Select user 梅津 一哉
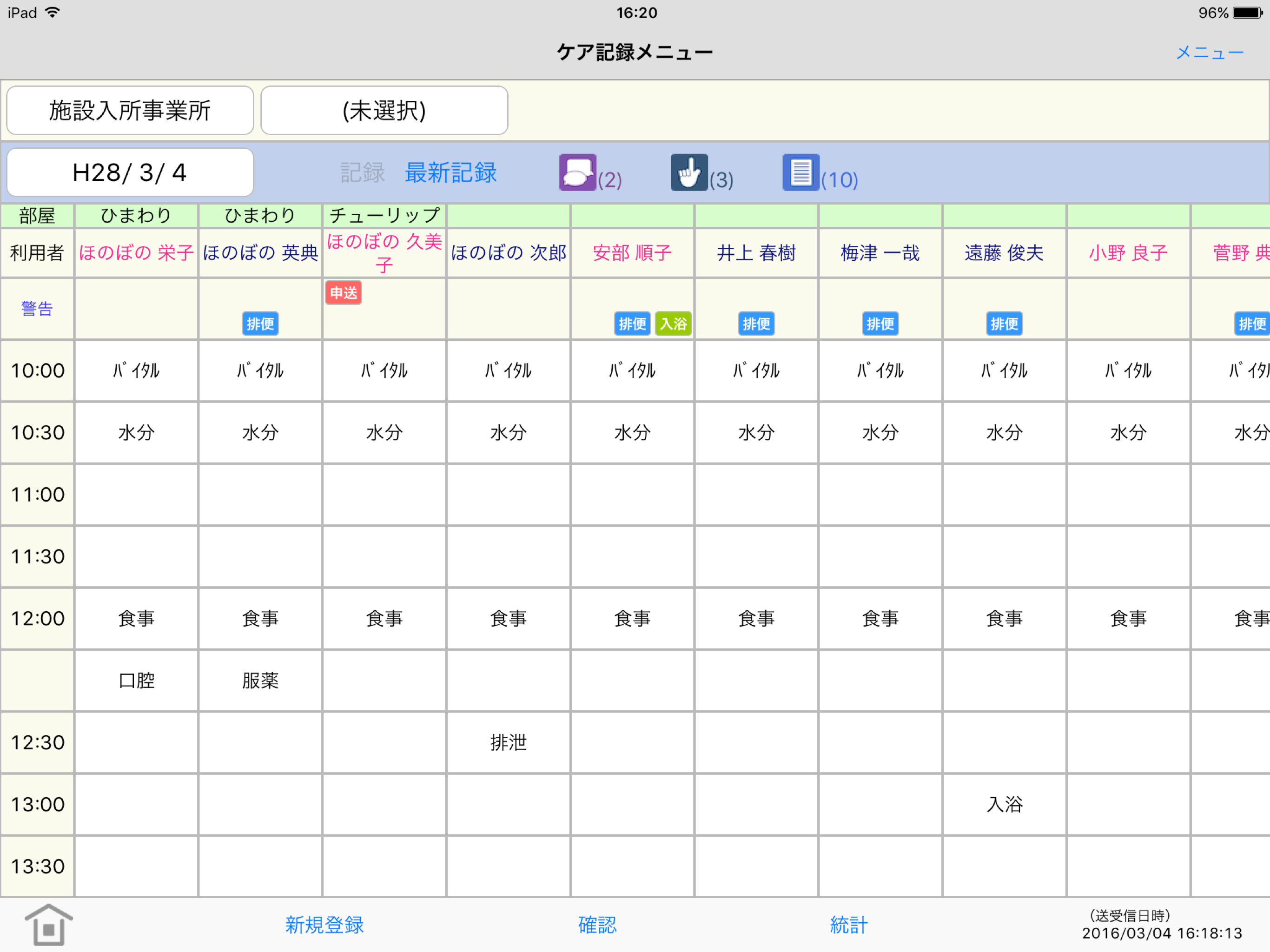The height and width of the screenshot is (952, 1270). pos(880,252)
